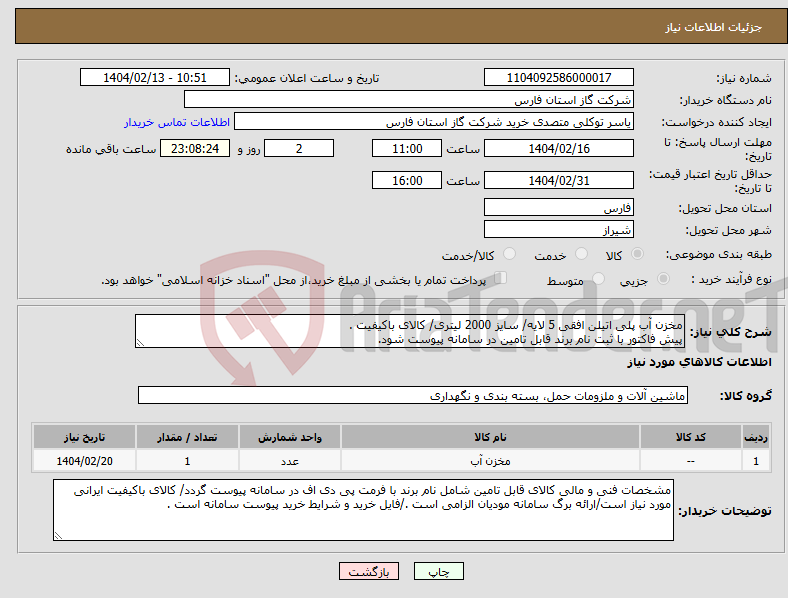Click the -- item code cell

pos(691,461)
